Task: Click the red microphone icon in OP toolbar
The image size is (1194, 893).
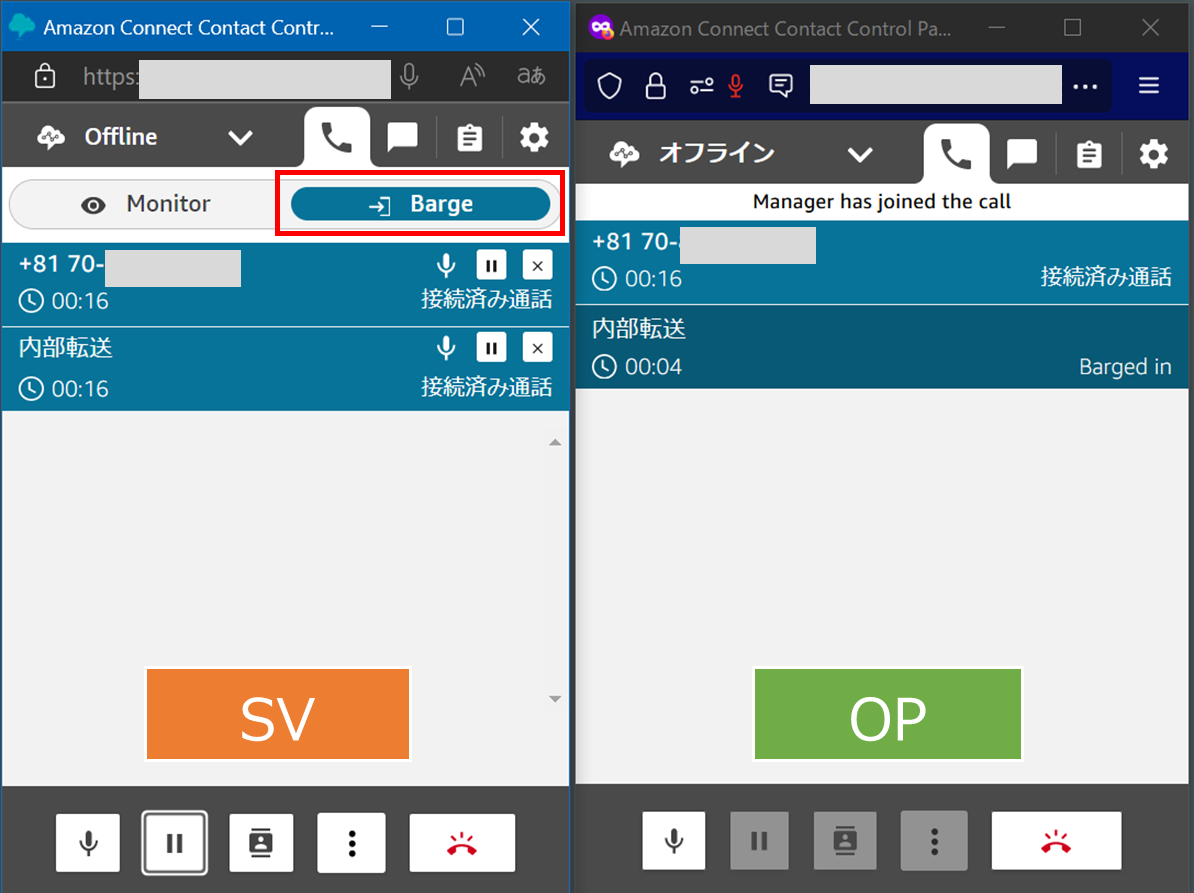Action: point(736,85)
